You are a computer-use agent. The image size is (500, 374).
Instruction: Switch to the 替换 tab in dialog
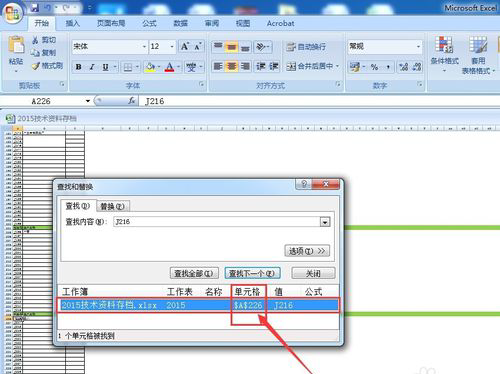pyautogui.click(x=112, y=206)
